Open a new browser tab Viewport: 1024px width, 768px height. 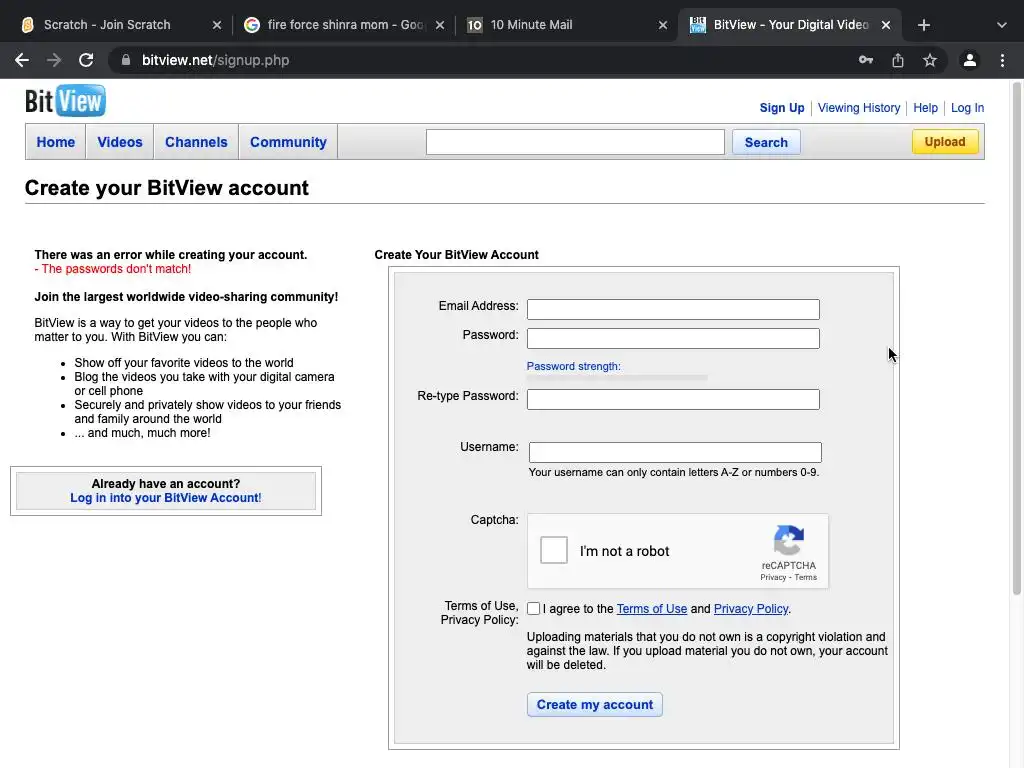(924, 25)
